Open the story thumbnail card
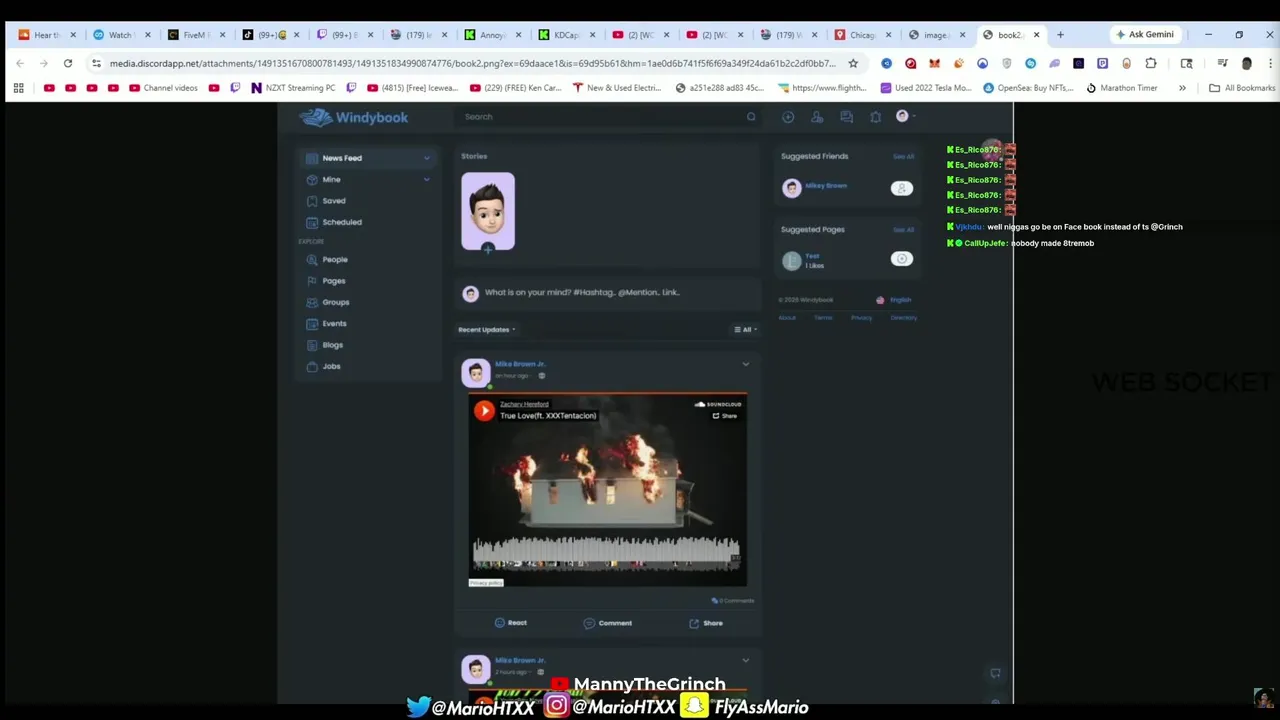 [488, 211]
